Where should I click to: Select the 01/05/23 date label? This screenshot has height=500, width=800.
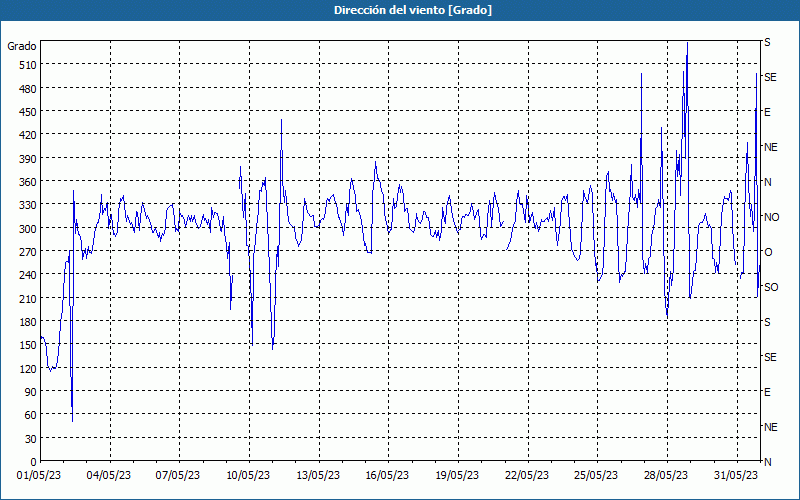pos(39,476)
